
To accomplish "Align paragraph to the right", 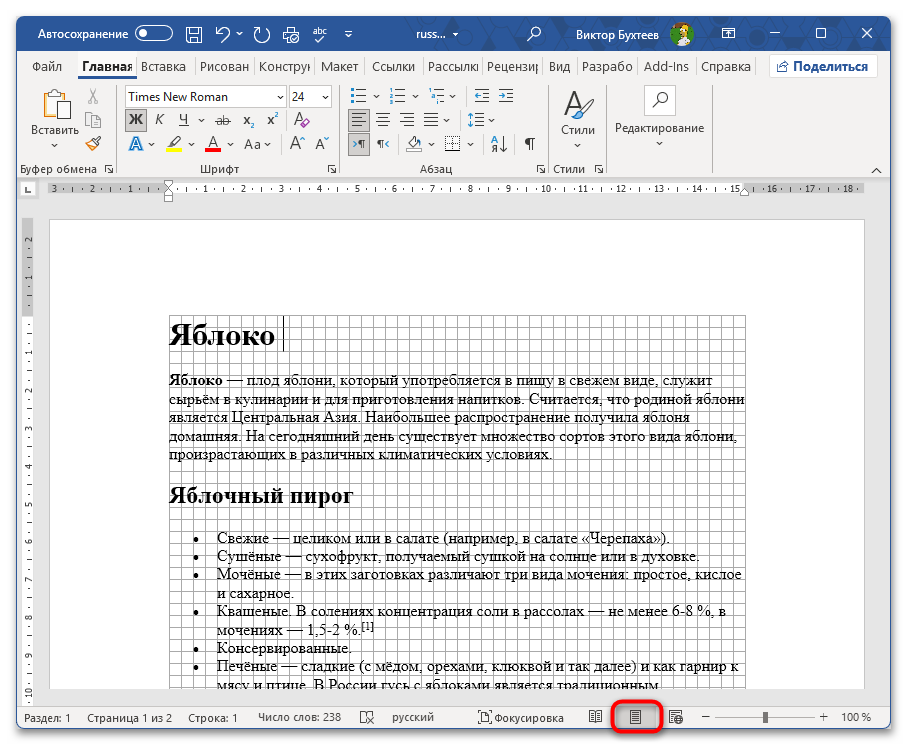I will [407, 120].
